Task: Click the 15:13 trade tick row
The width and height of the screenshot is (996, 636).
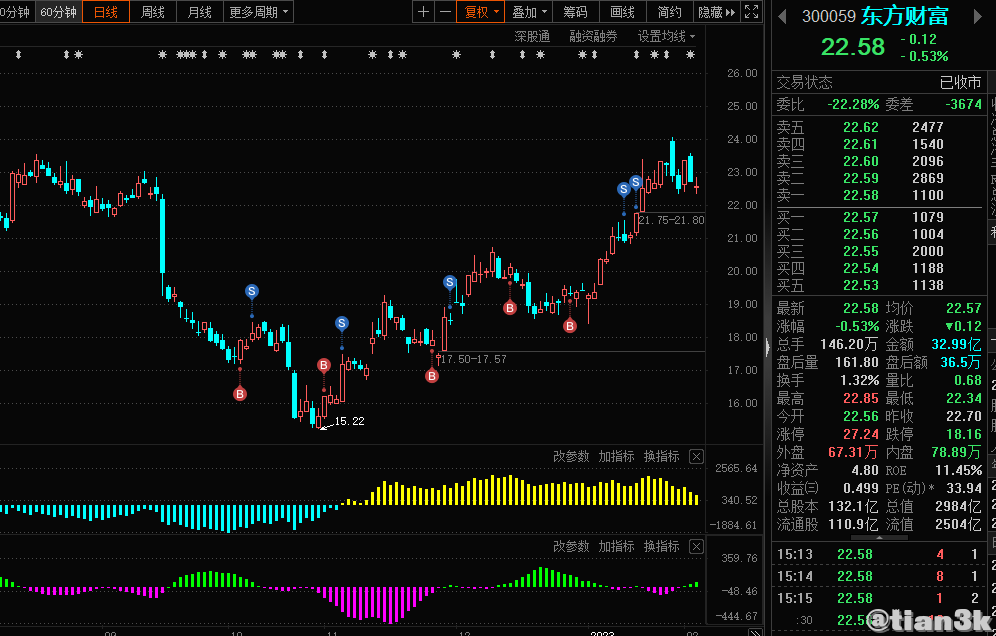Action: (878, 554)
